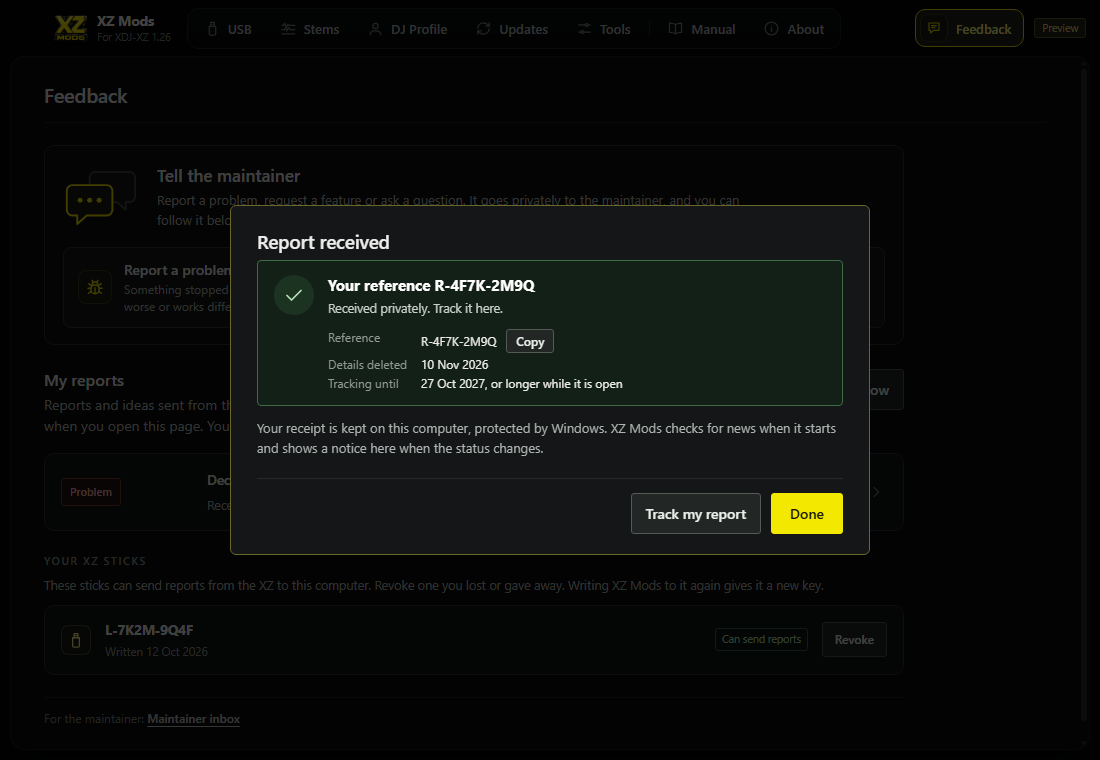Click the Details deleted date 10 Nov 2026
Viewport: 1100px width, 760px height.
(x=455, y=365)
